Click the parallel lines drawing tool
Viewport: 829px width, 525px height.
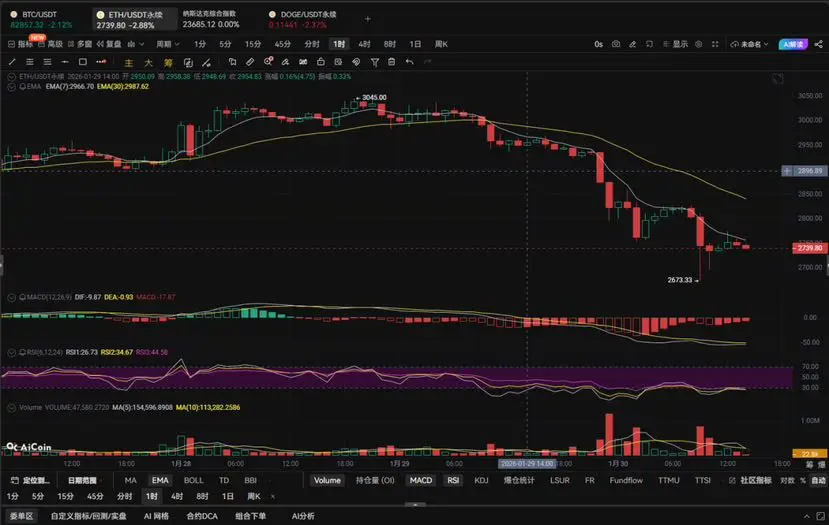[30, 62]
